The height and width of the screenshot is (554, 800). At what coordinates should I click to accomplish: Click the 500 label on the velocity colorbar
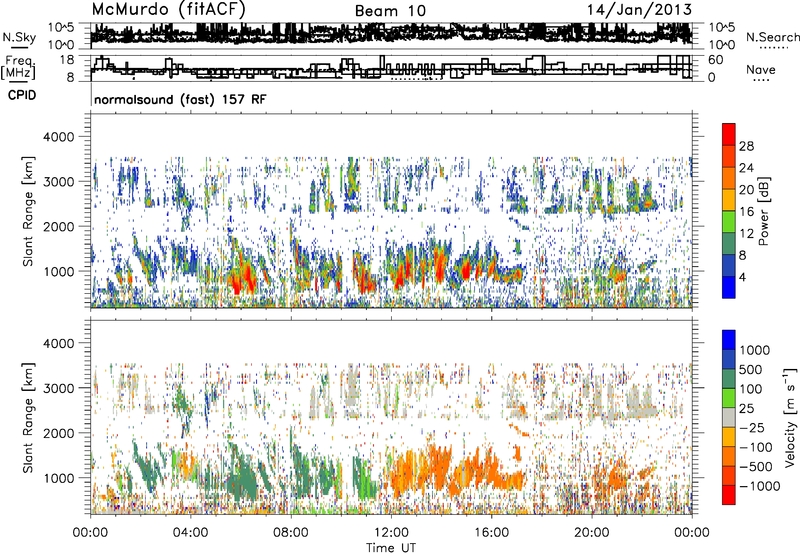[x=751, y=370]
